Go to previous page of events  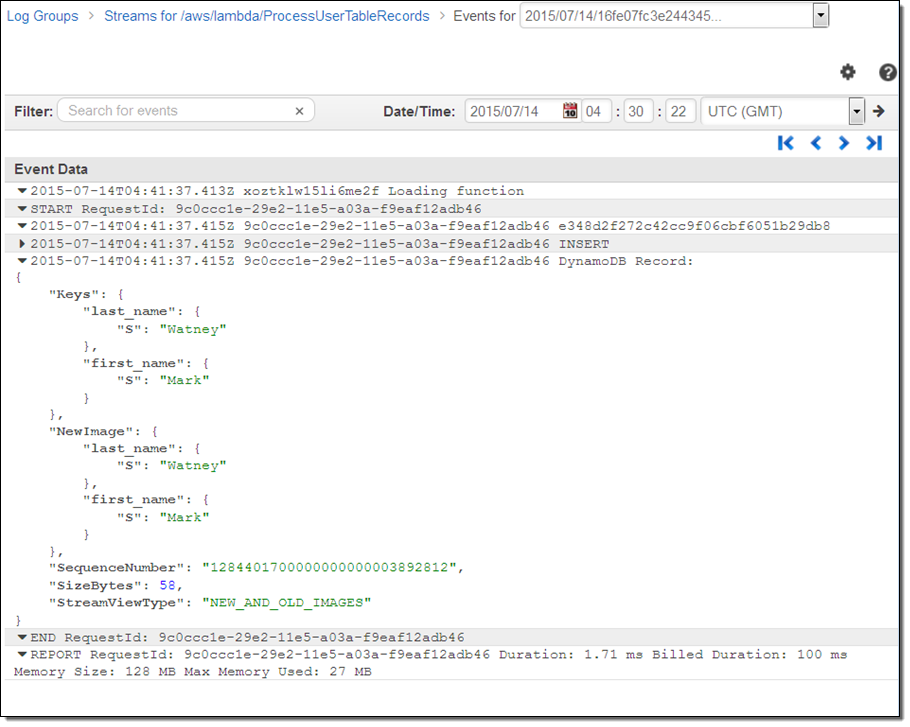tap(815, 143)
